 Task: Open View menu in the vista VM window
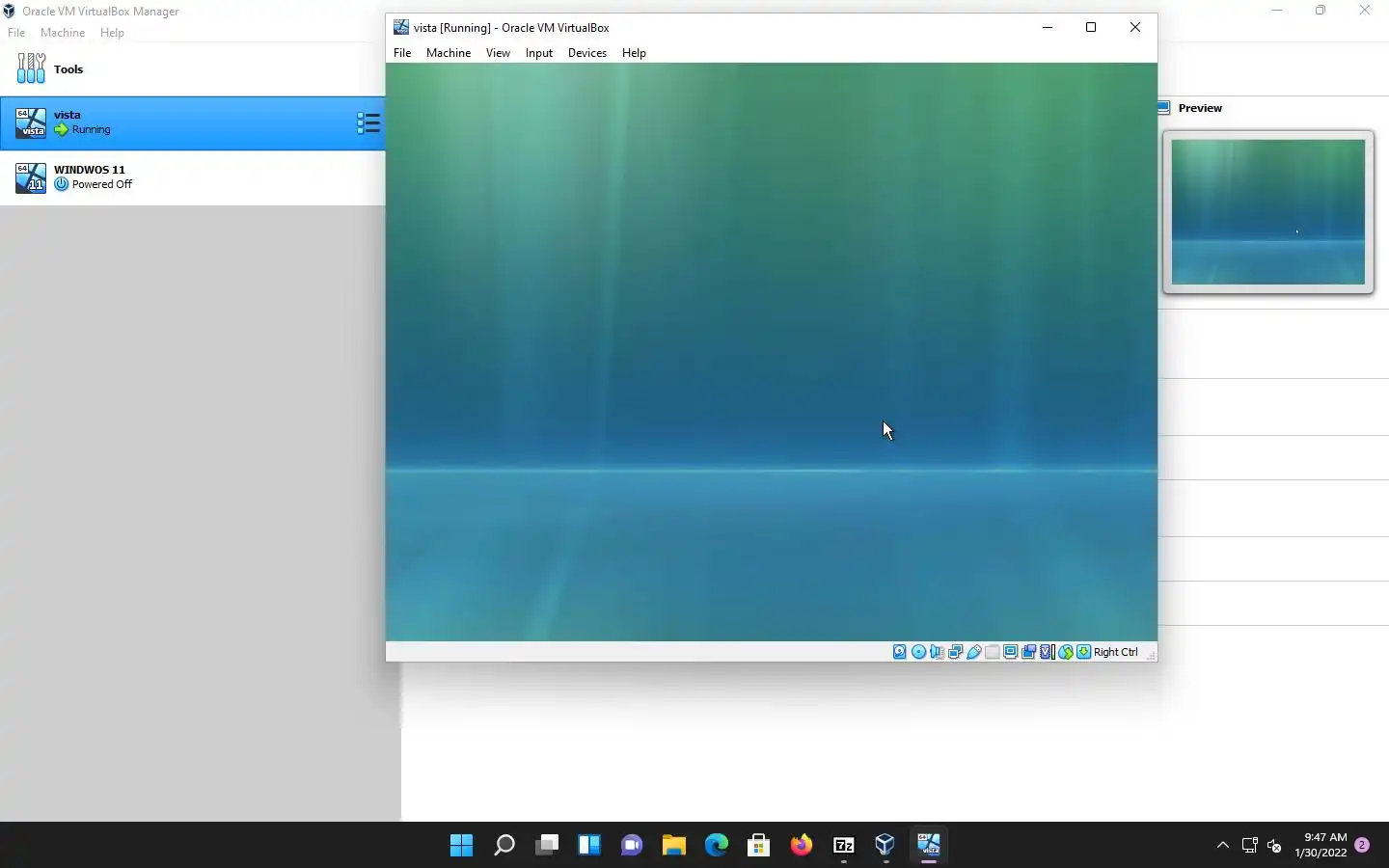(x=498, y=53)
